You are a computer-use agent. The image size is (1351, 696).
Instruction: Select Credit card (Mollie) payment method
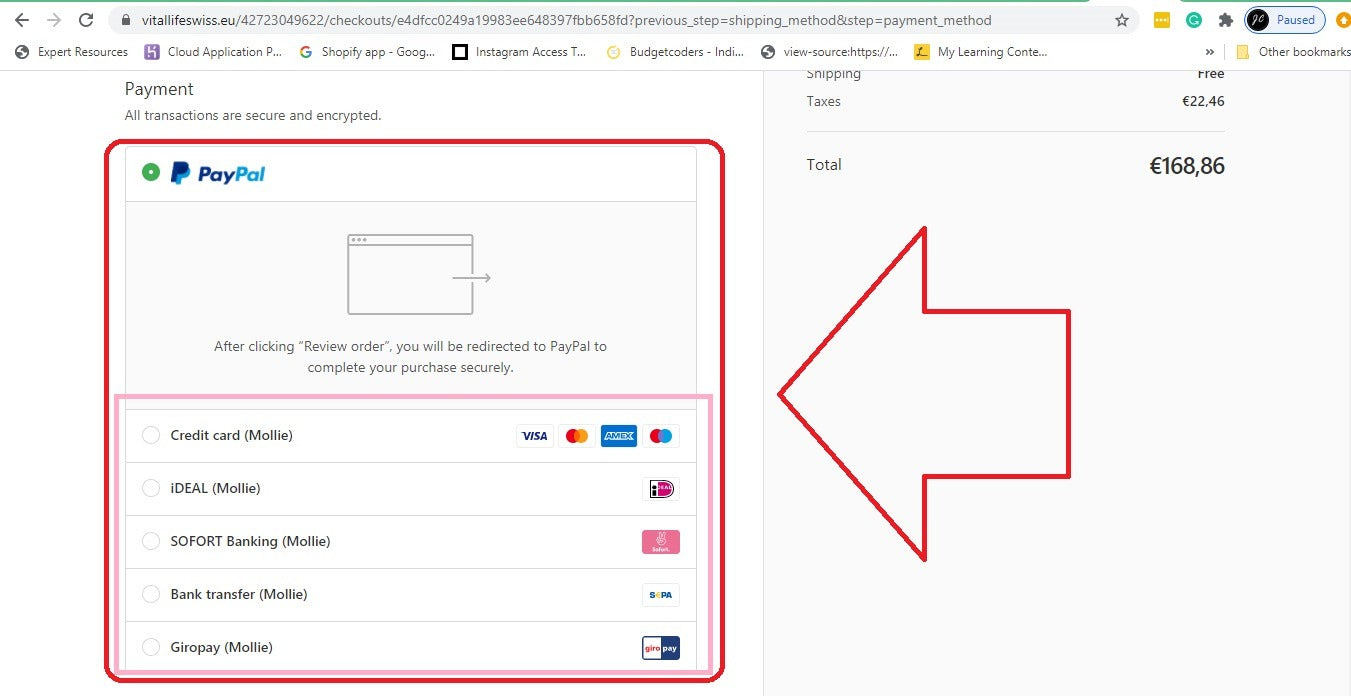pyautogui.click(x=151, y=435)
